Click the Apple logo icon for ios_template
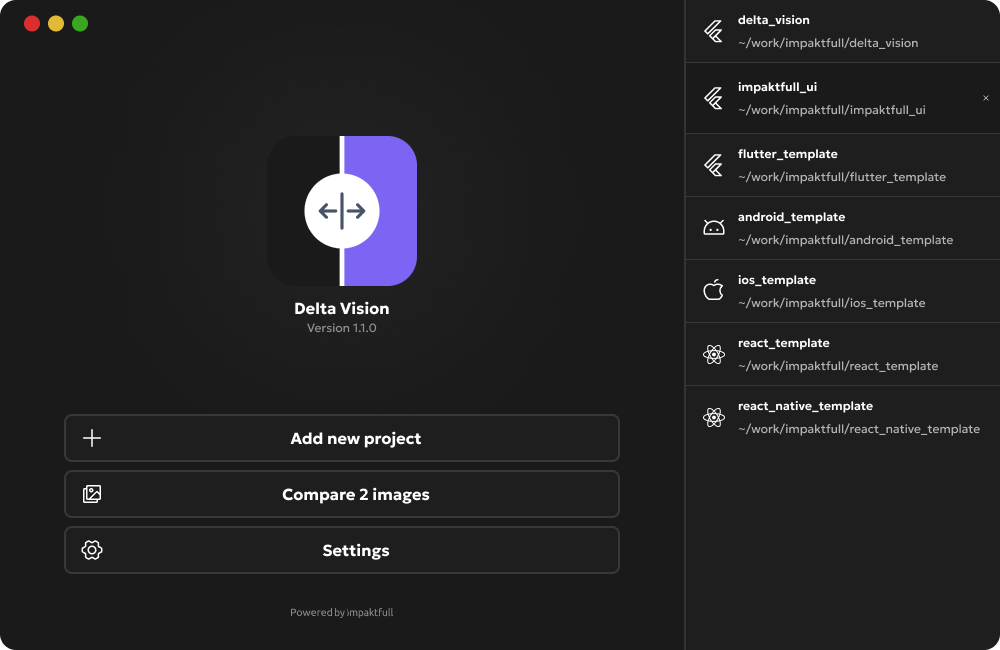Viewport: 1000px width, 650px height. coord(714,290)
